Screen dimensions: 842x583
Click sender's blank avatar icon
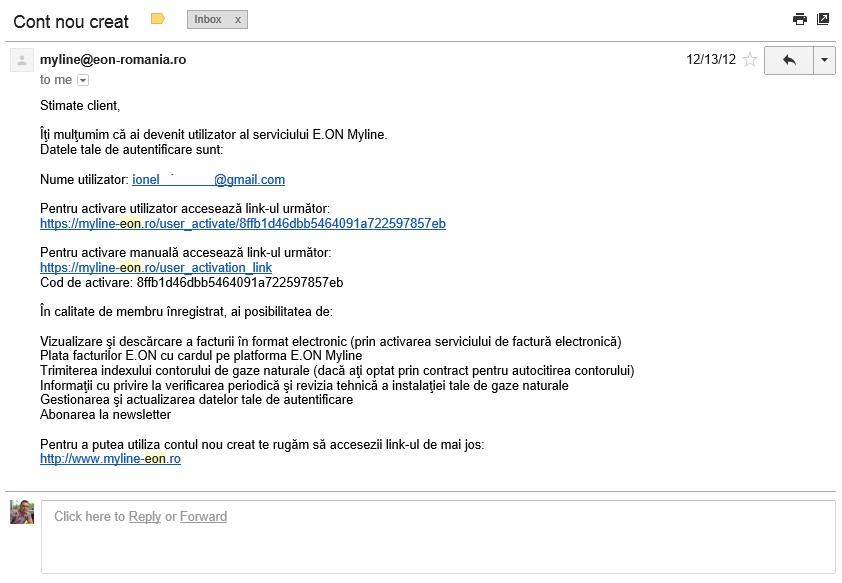pyautogui.click(x=22, y=60)
